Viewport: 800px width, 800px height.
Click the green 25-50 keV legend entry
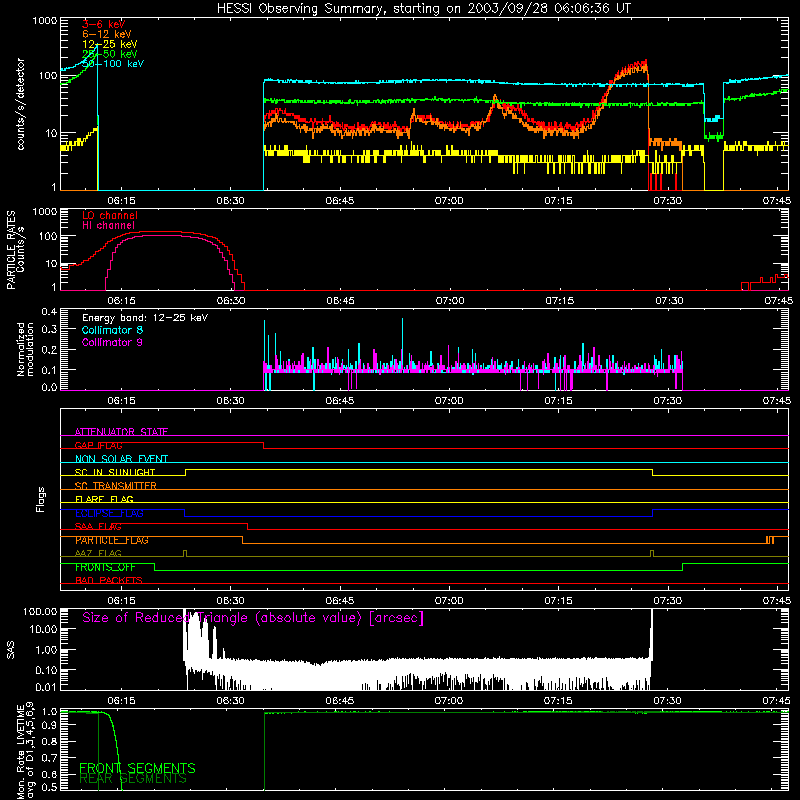(x=110, y=54)
